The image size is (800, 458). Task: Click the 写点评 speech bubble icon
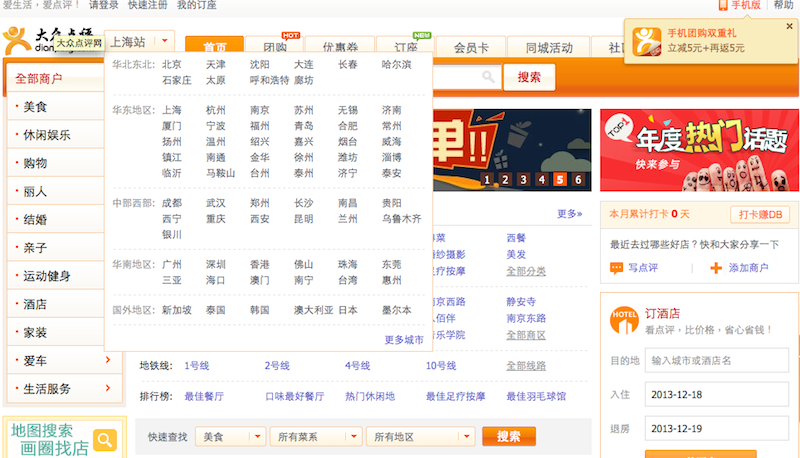pos(616,268)
